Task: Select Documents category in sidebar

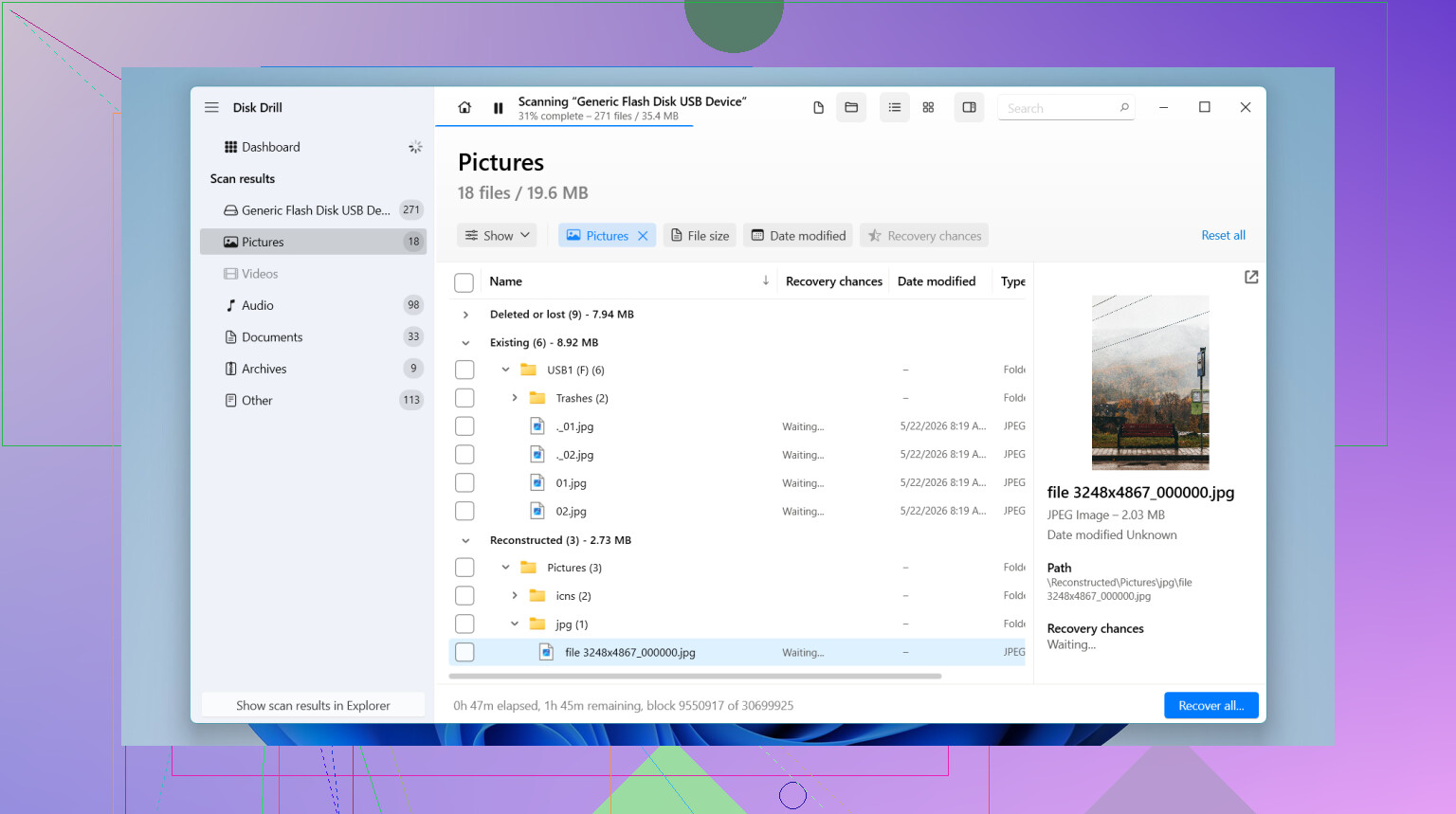Action: pyautogui.click(x=313, y=336)
